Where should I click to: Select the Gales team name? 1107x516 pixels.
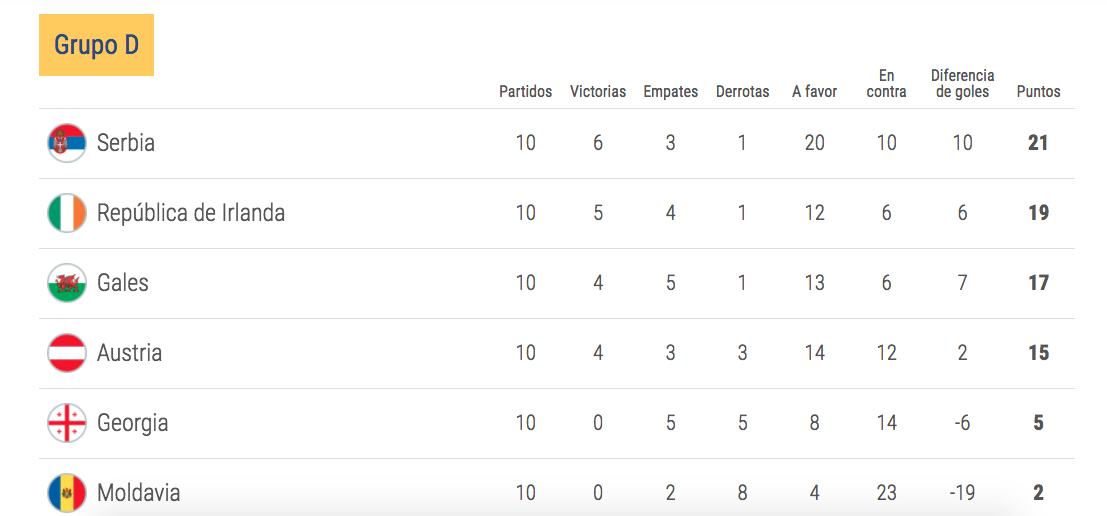[123, 283]
